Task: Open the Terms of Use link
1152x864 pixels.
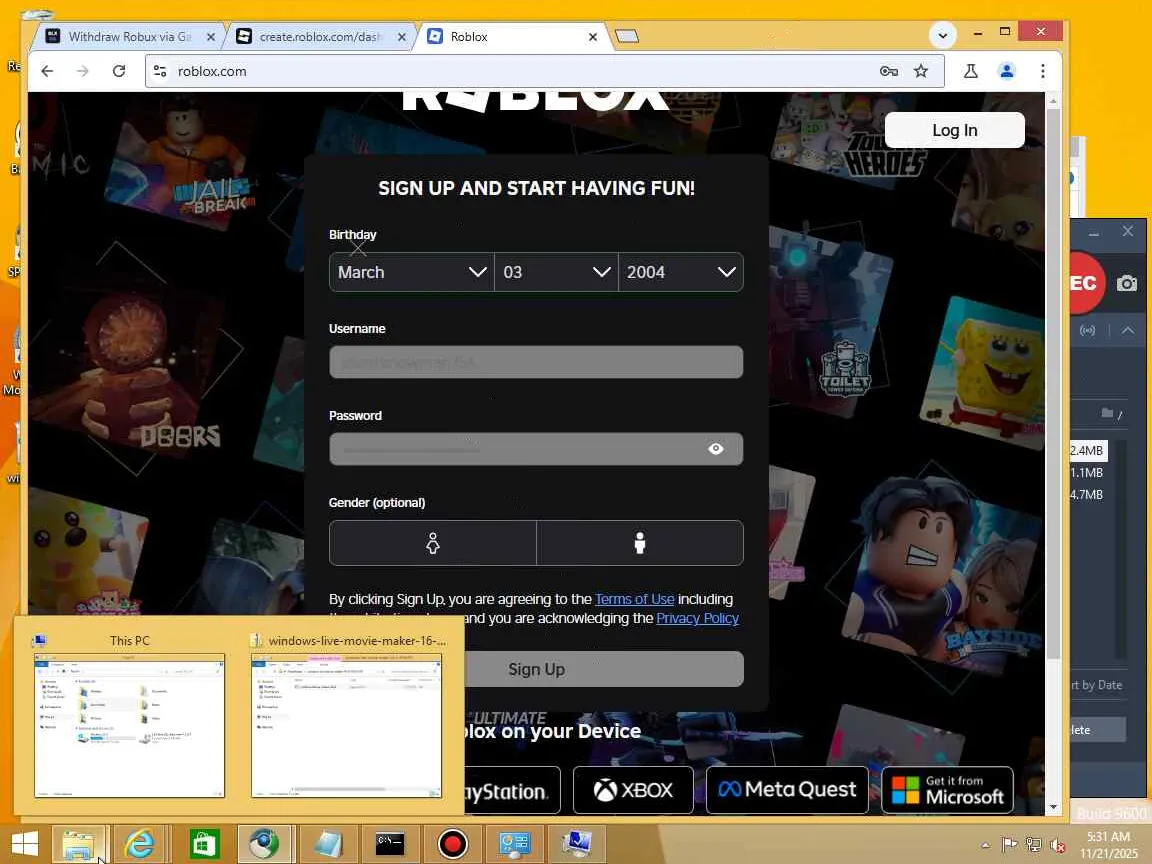Action: click(x=635, y=600)
